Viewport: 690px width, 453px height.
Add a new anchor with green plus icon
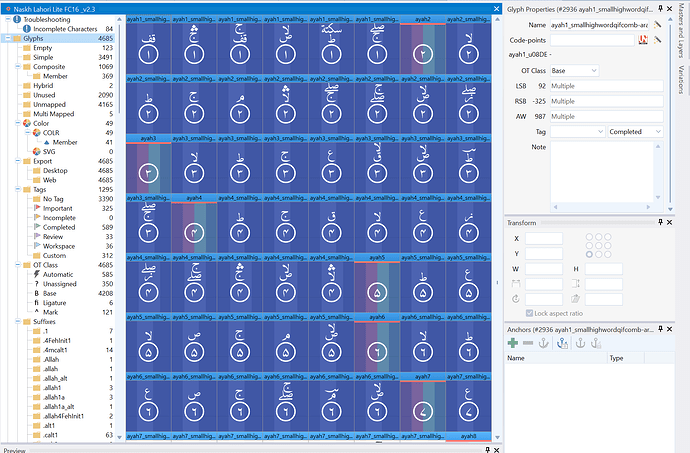tap(513, 343)
